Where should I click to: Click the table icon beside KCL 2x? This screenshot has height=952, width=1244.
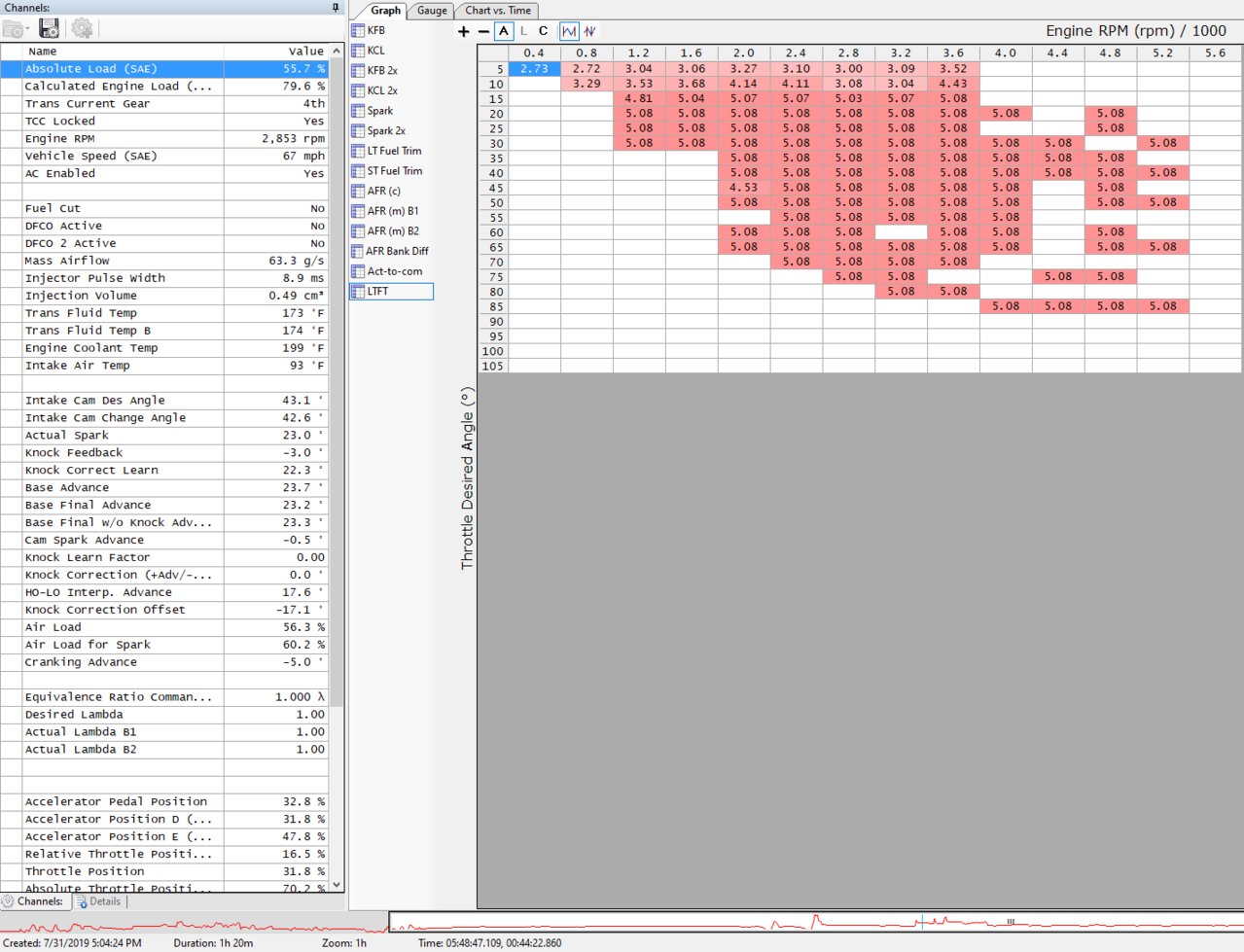click(x=358, y=90)
